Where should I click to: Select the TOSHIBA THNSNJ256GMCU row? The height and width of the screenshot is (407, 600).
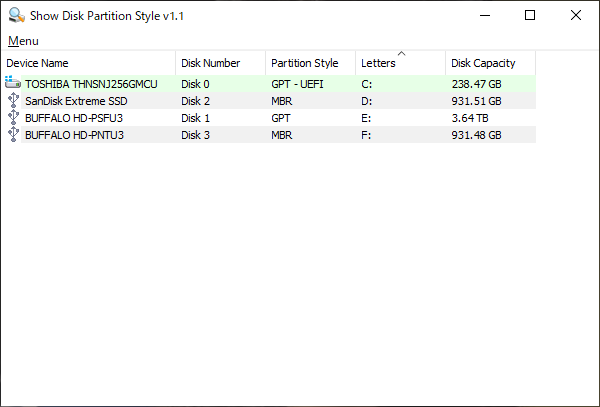(271, 84)
